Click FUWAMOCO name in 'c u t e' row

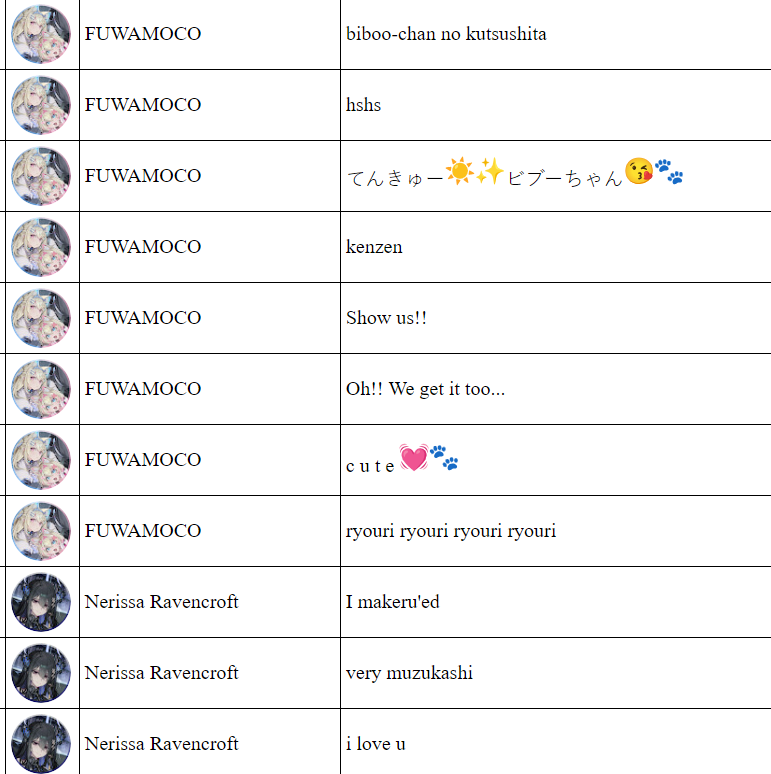pos(143,460)
